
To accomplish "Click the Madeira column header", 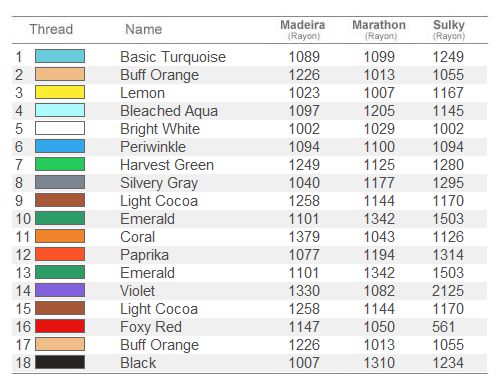I will (x=303, y=29).
